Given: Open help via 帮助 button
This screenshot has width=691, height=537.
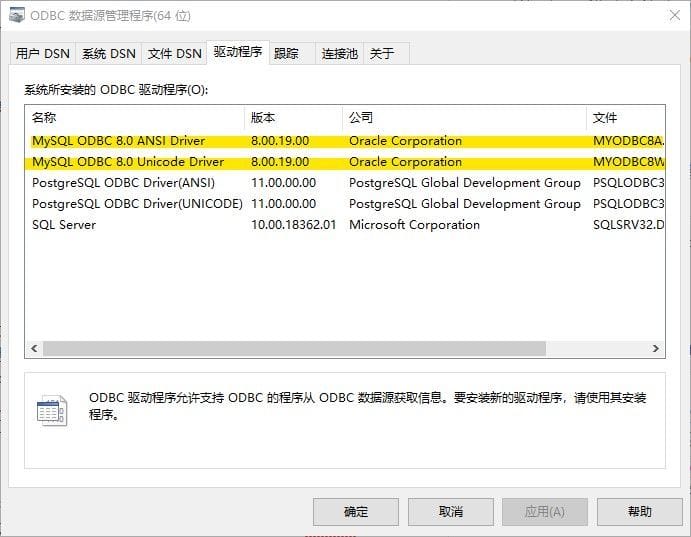Looking at the screenshot, I should coord(639,512).
